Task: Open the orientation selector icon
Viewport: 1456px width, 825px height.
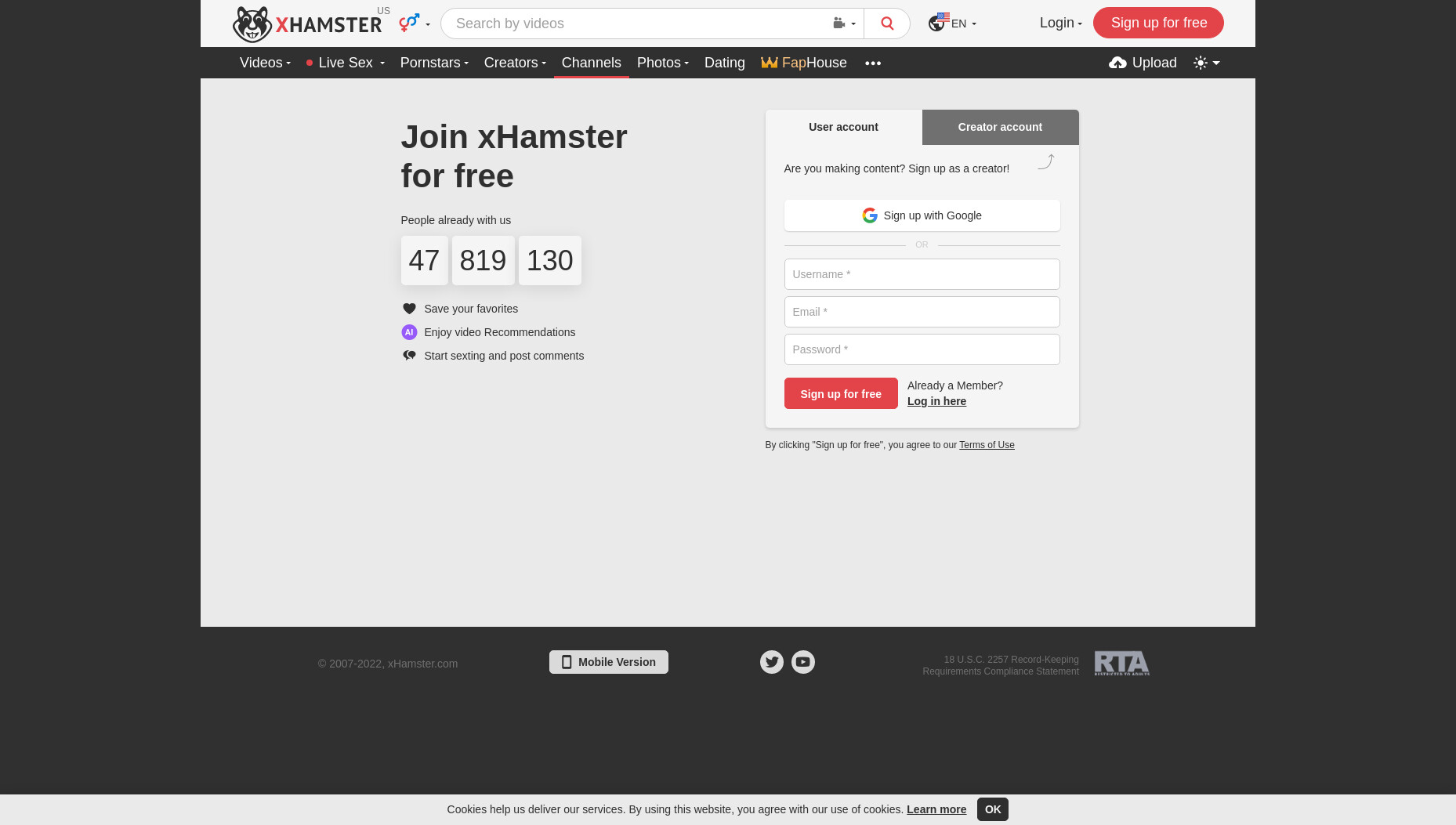Action: tap(415, 24)
